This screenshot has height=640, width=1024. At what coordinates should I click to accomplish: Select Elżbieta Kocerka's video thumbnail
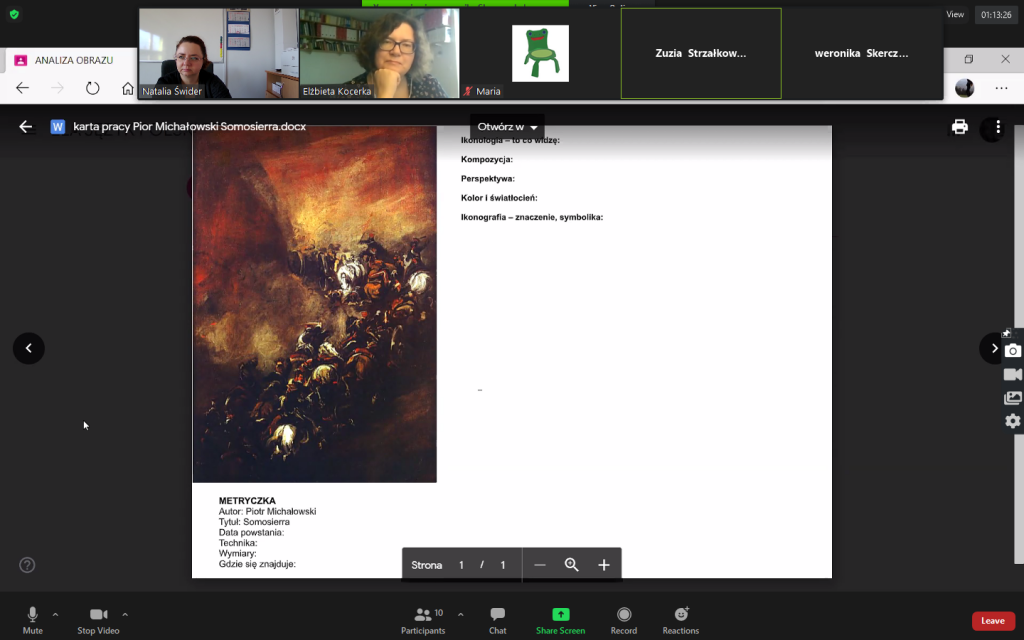pos(379,54)
